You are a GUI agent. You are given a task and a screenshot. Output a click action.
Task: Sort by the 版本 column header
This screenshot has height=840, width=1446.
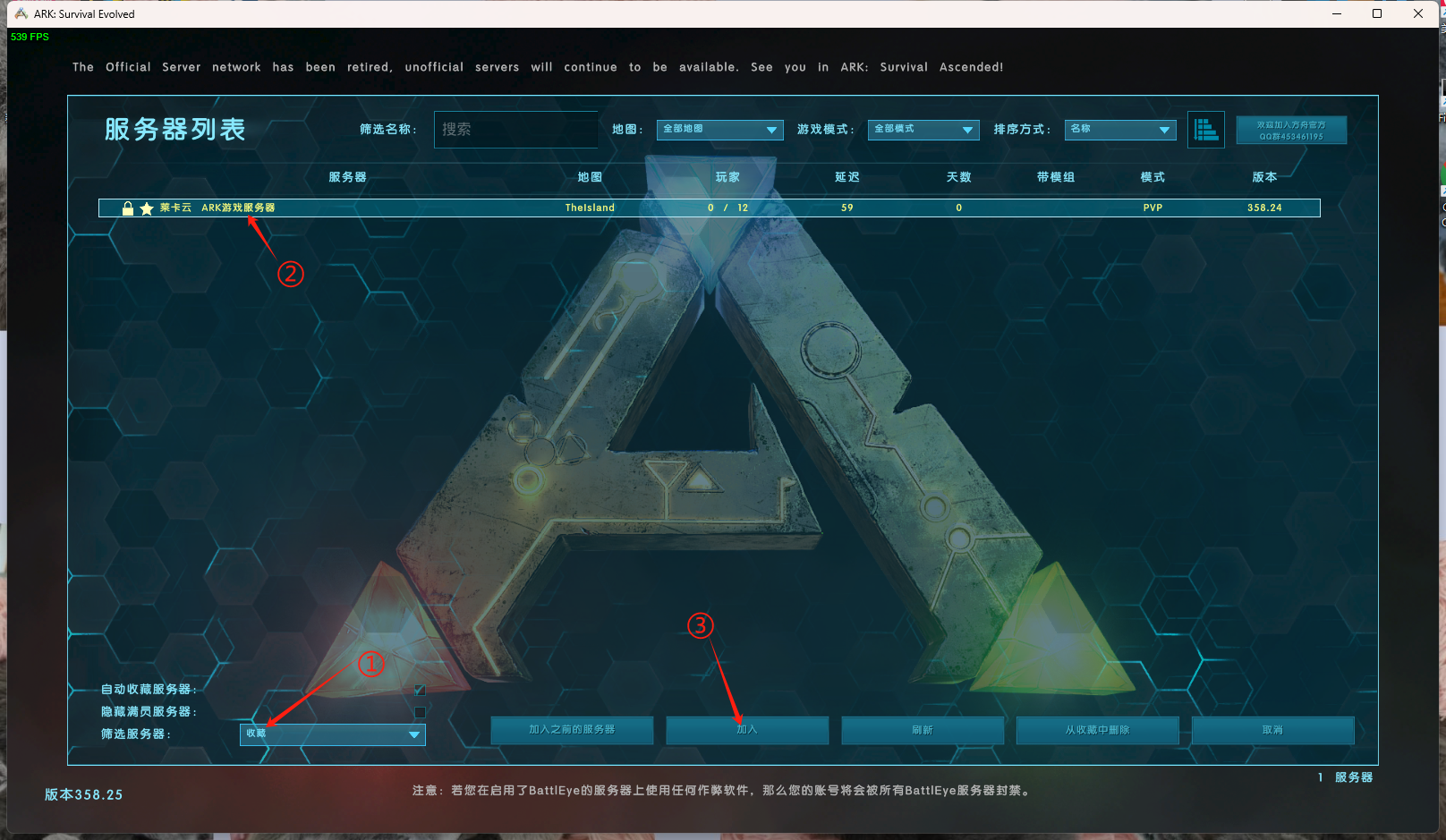click(1264, 177)
